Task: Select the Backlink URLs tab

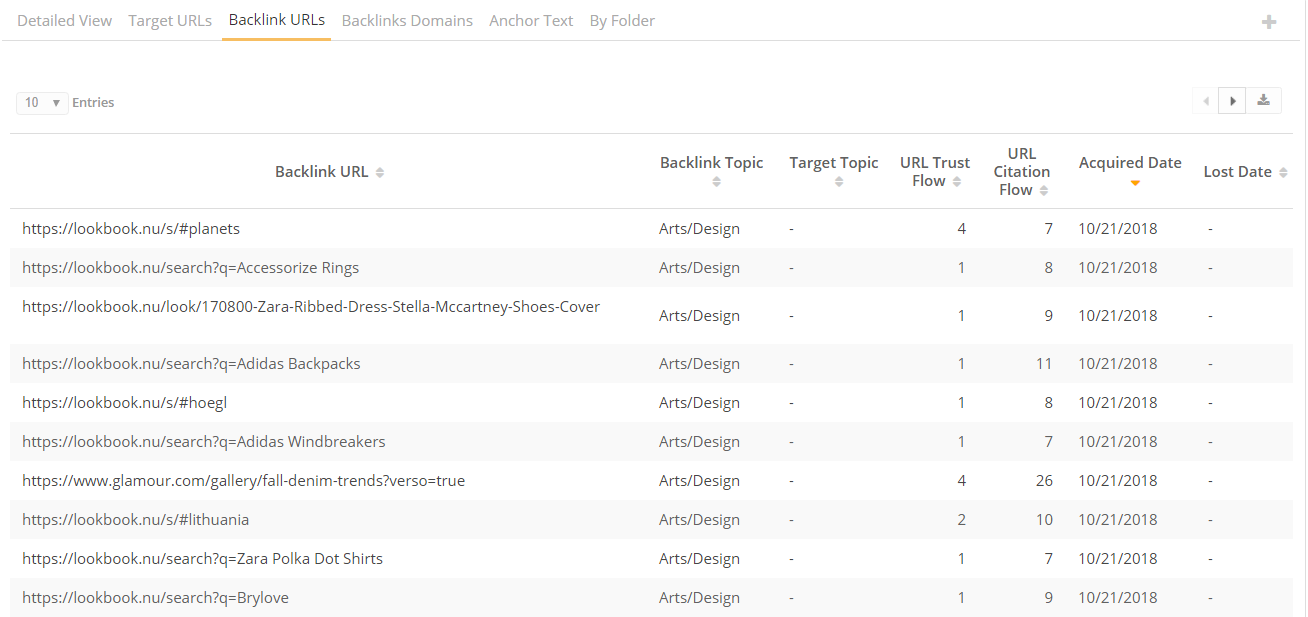Action: pos(277,20)
